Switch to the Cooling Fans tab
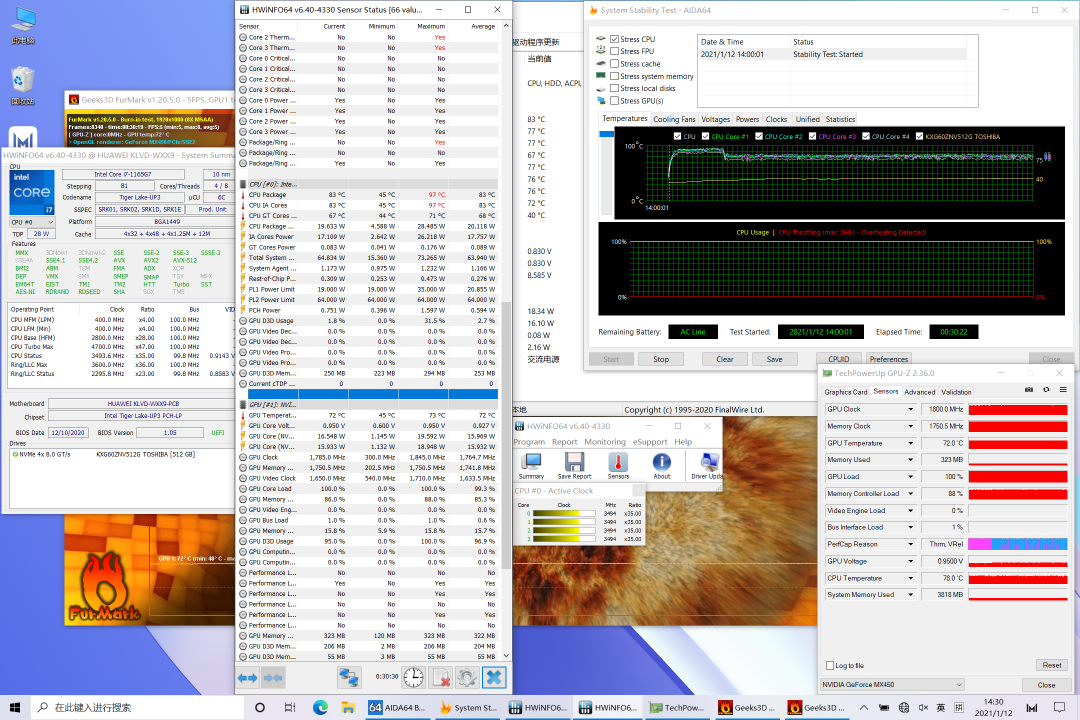 (x=674, y=119)
